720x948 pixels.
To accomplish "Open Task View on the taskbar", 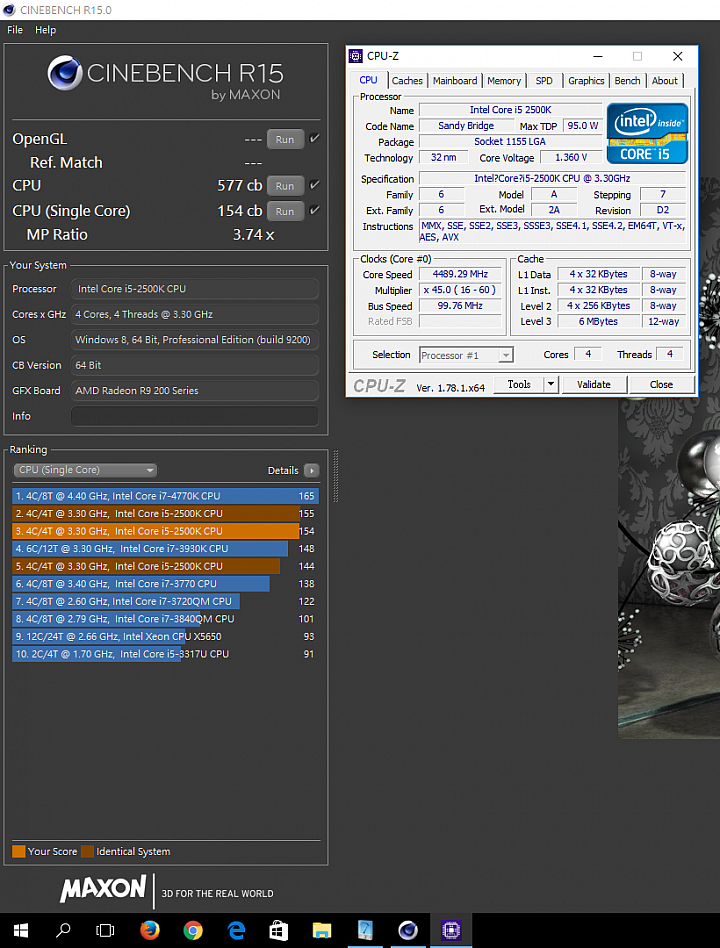I will 105,930.
